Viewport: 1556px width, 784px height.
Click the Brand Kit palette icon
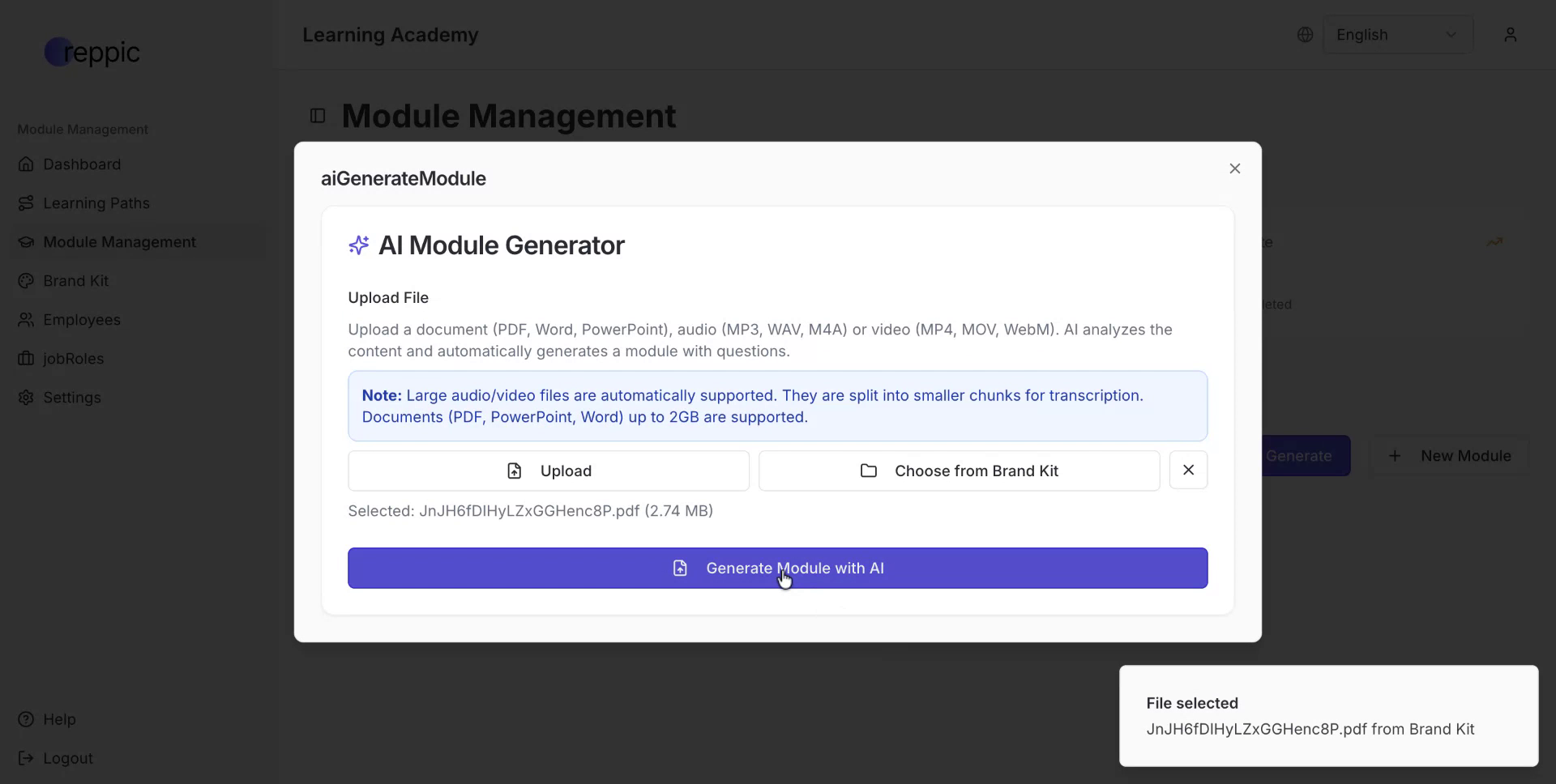[26, 281]
